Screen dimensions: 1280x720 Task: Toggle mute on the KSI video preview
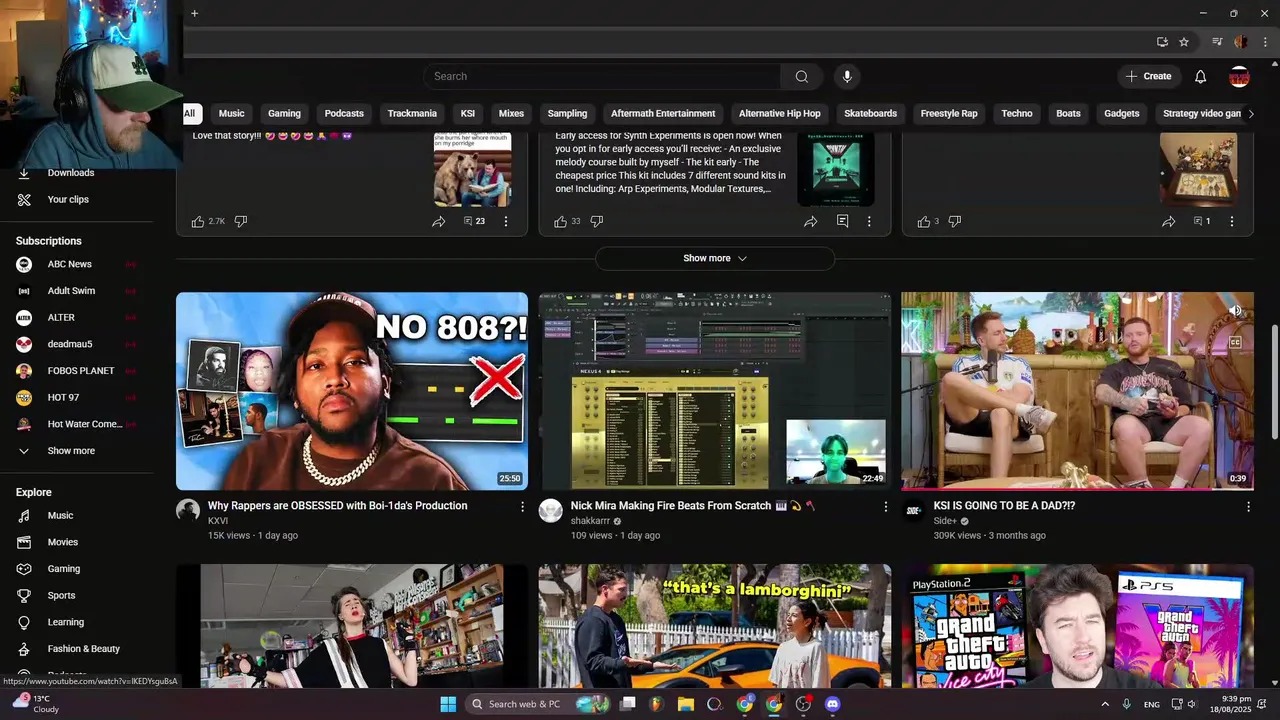click(x=1236, y=311)
